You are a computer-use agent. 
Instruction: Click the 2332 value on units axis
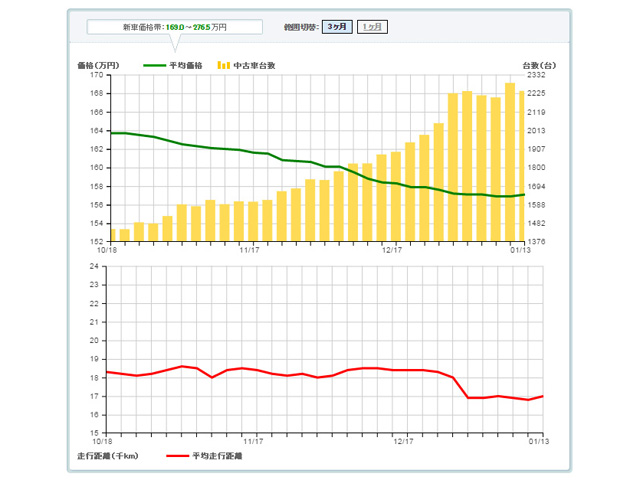536,75
